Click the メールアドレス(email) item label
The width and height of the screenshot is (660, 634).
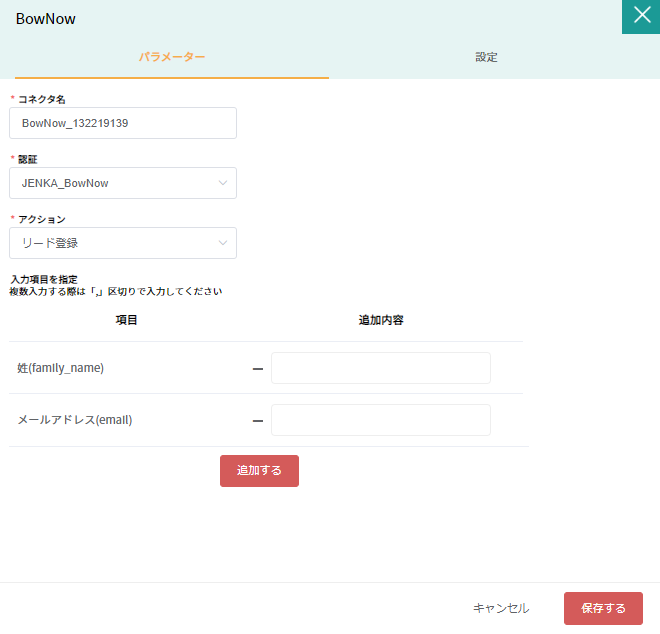pyautogui.click(x=75, y=420)
